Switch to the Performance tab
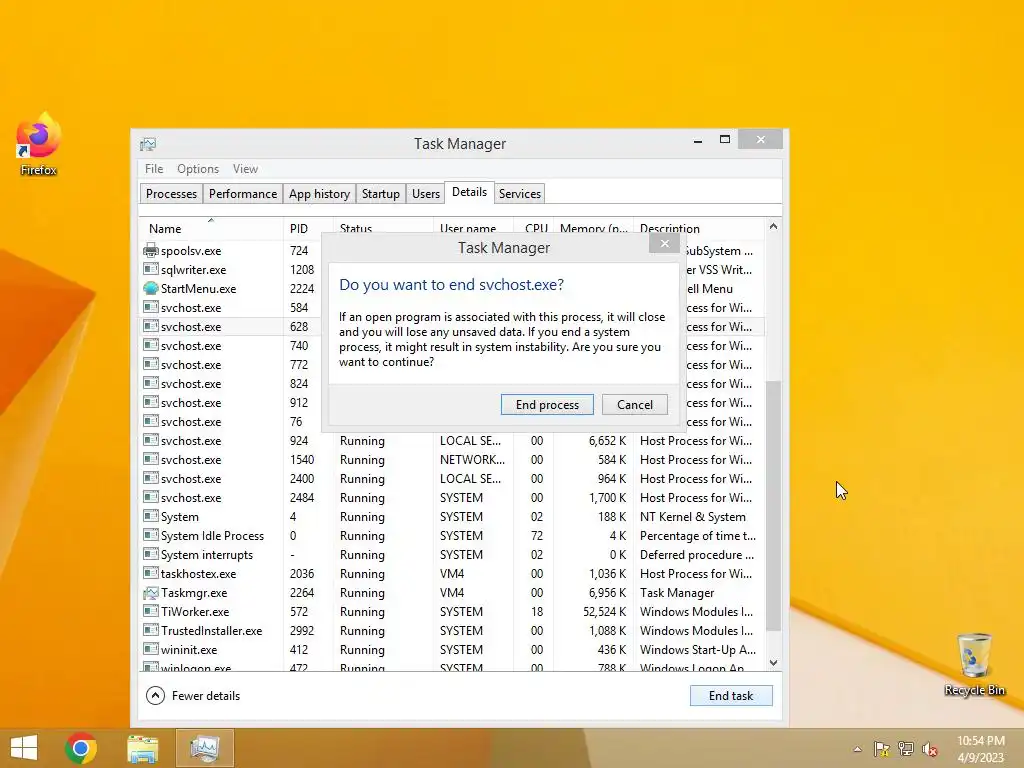1024x768 pixels. click(243, 193)
